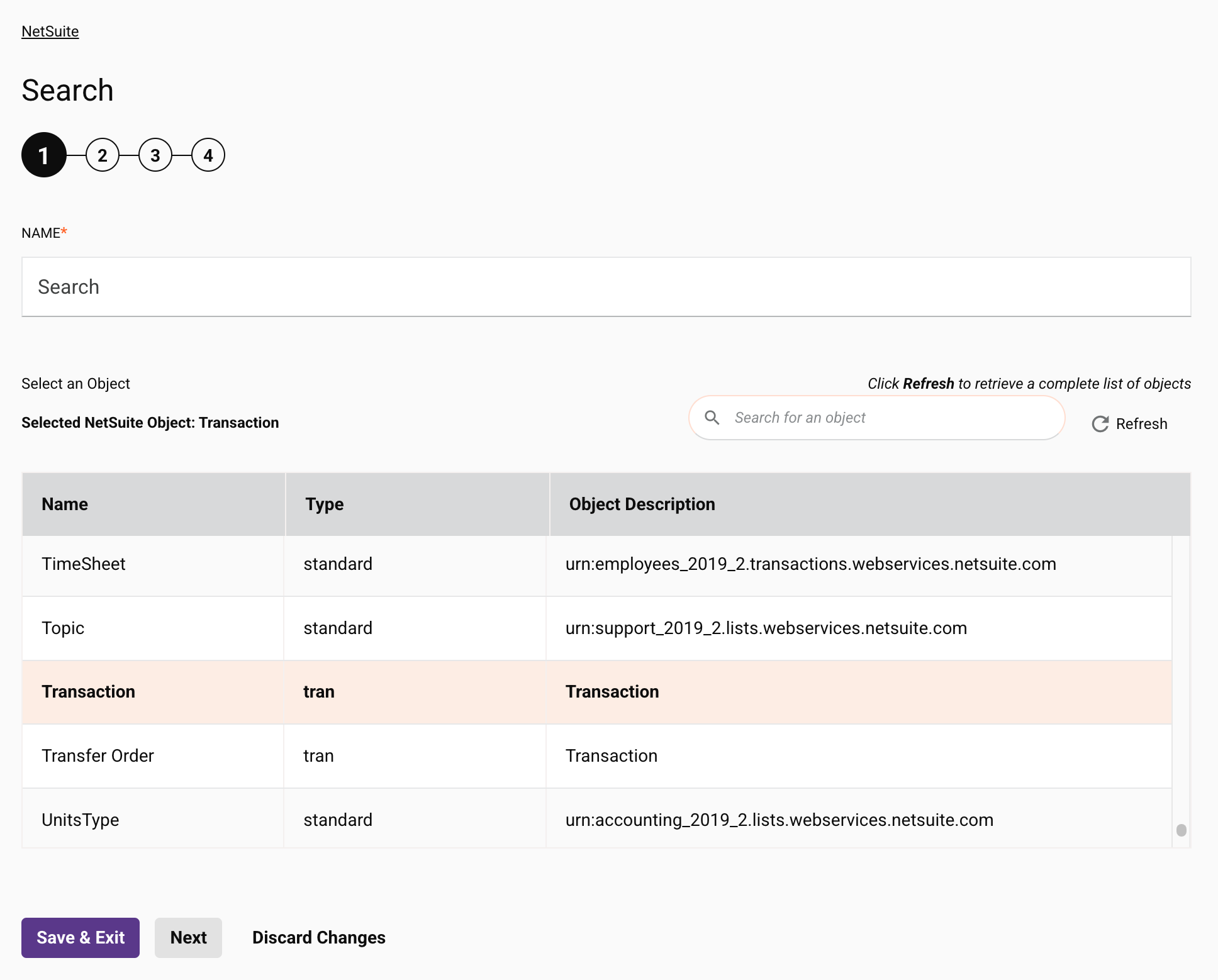1218x980 pixels.
Task: Sort by Name column header
Action: [154, 504]
